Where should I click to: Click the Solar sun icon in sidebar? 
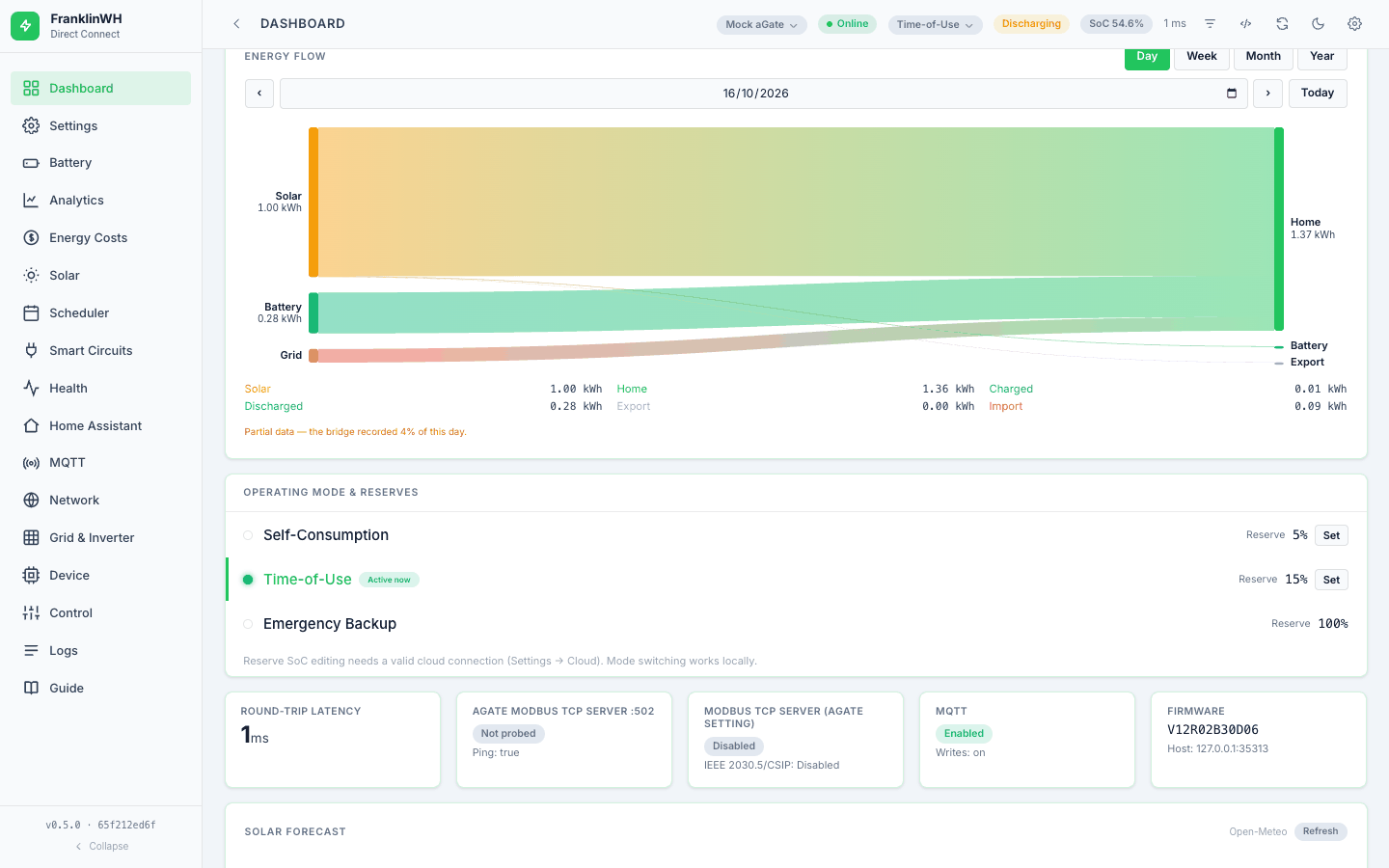click(31, 276)
